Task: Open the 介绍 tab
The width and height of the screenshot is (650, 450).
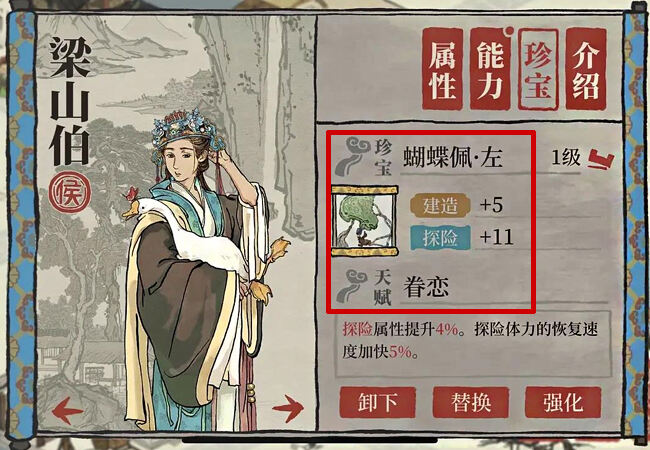Action: tap(586, 69)
